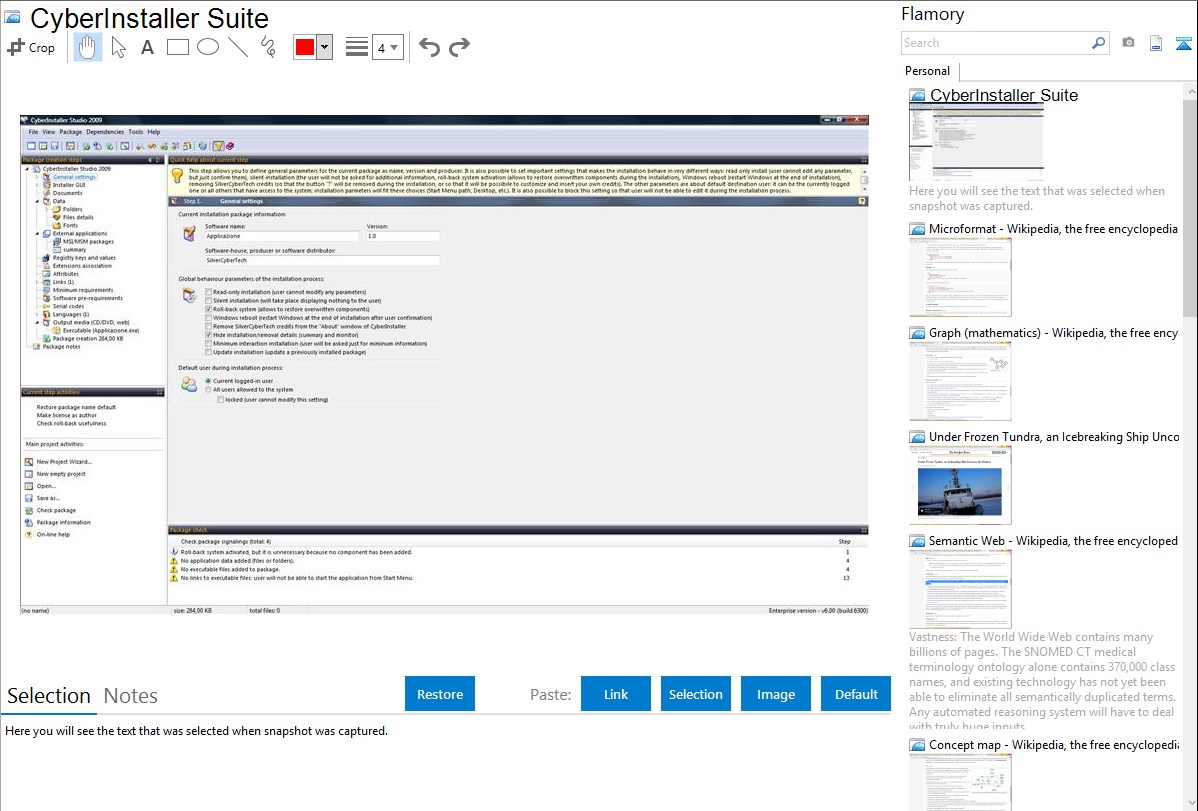Click the line thickness icon
Screen dimensions: 1198x811
click(x=356, y=47)
